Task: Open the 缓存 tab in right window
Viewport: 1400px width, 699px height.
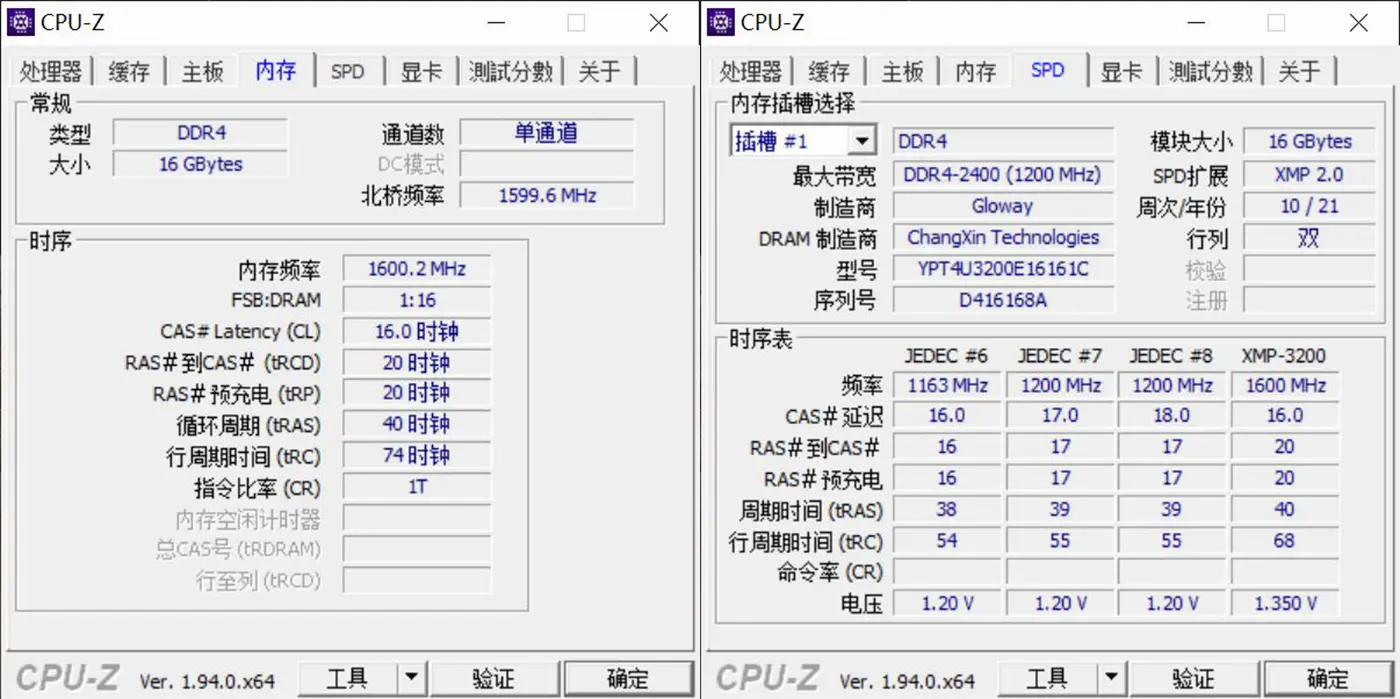Action: (x=829, y=72)
